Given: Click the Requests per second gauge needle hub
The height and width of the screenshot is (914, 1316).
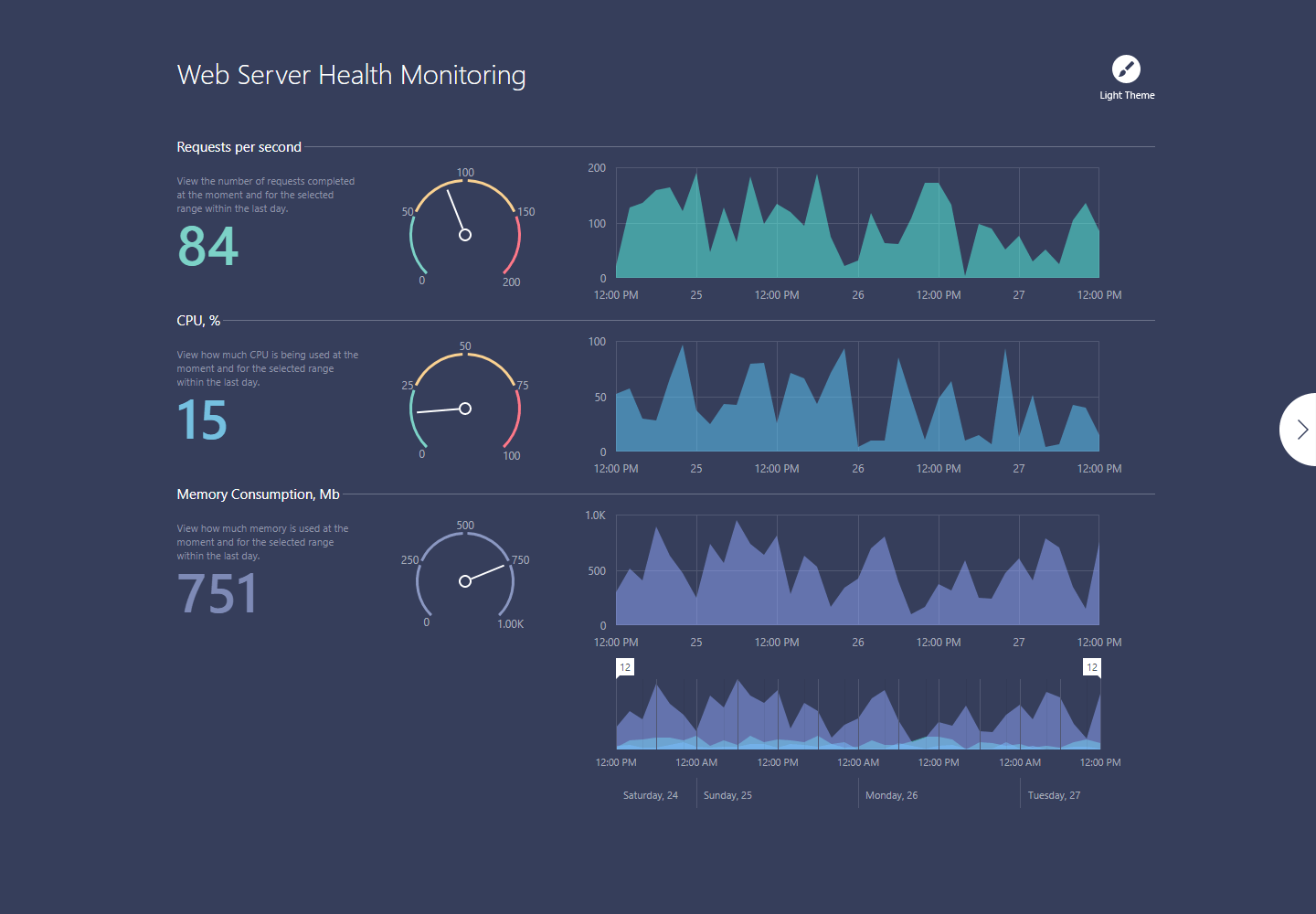Looking at the screenshot, I should (465, 235).
